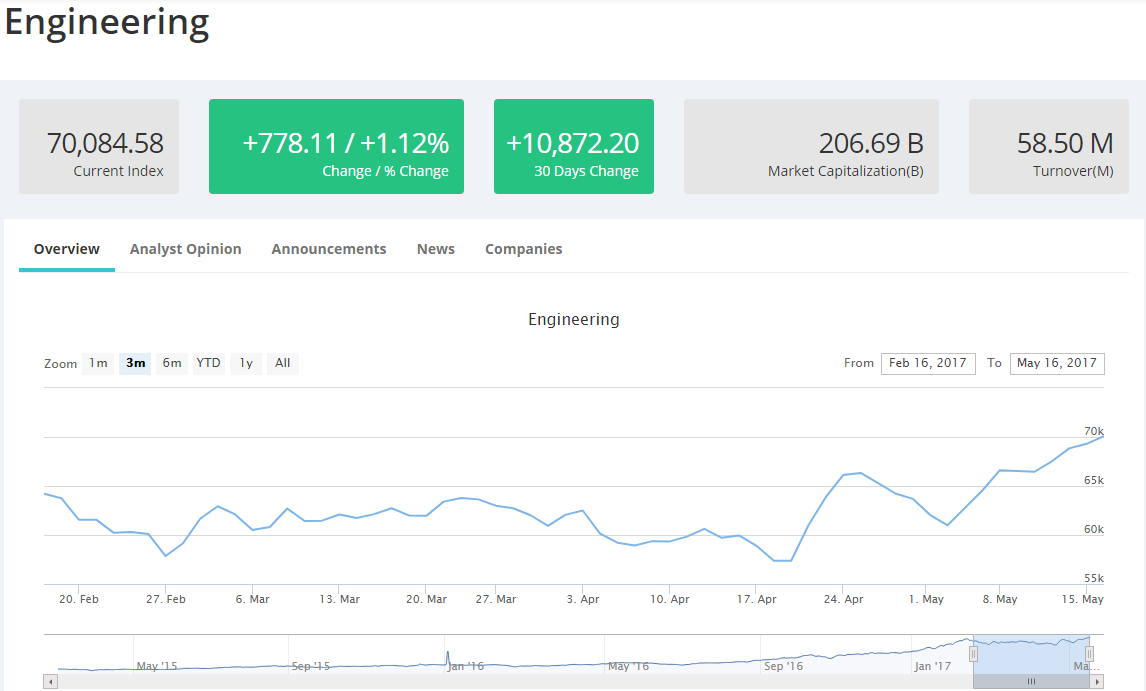This screenshot has width=1146, height=691.
Task: Select the 6m zoom range
Action: click(x=171, y=363)
